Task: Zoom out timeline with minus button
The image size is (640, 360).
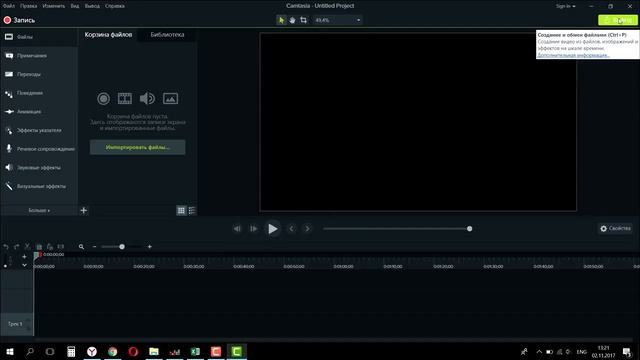Action: (x=94, y=247)
